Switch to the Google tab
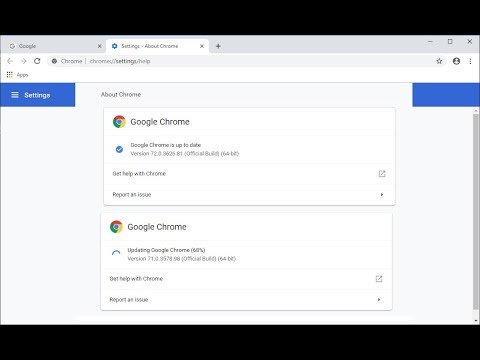 pyautogui.click(x=55, y=46)
